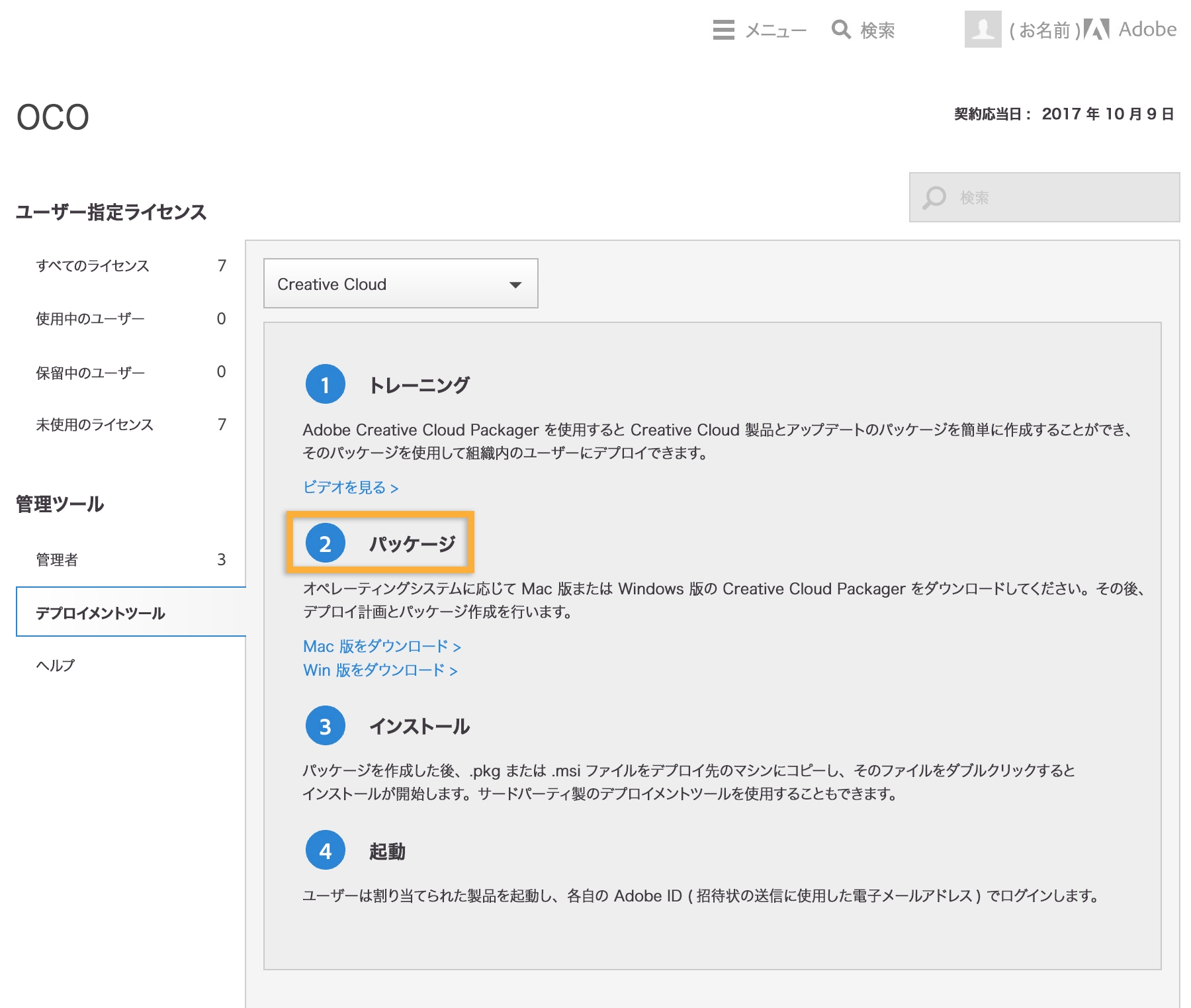Click the magnifier 検索 icon in header
Viewport: 1191px width, 1008px height.
coord(841,30)
